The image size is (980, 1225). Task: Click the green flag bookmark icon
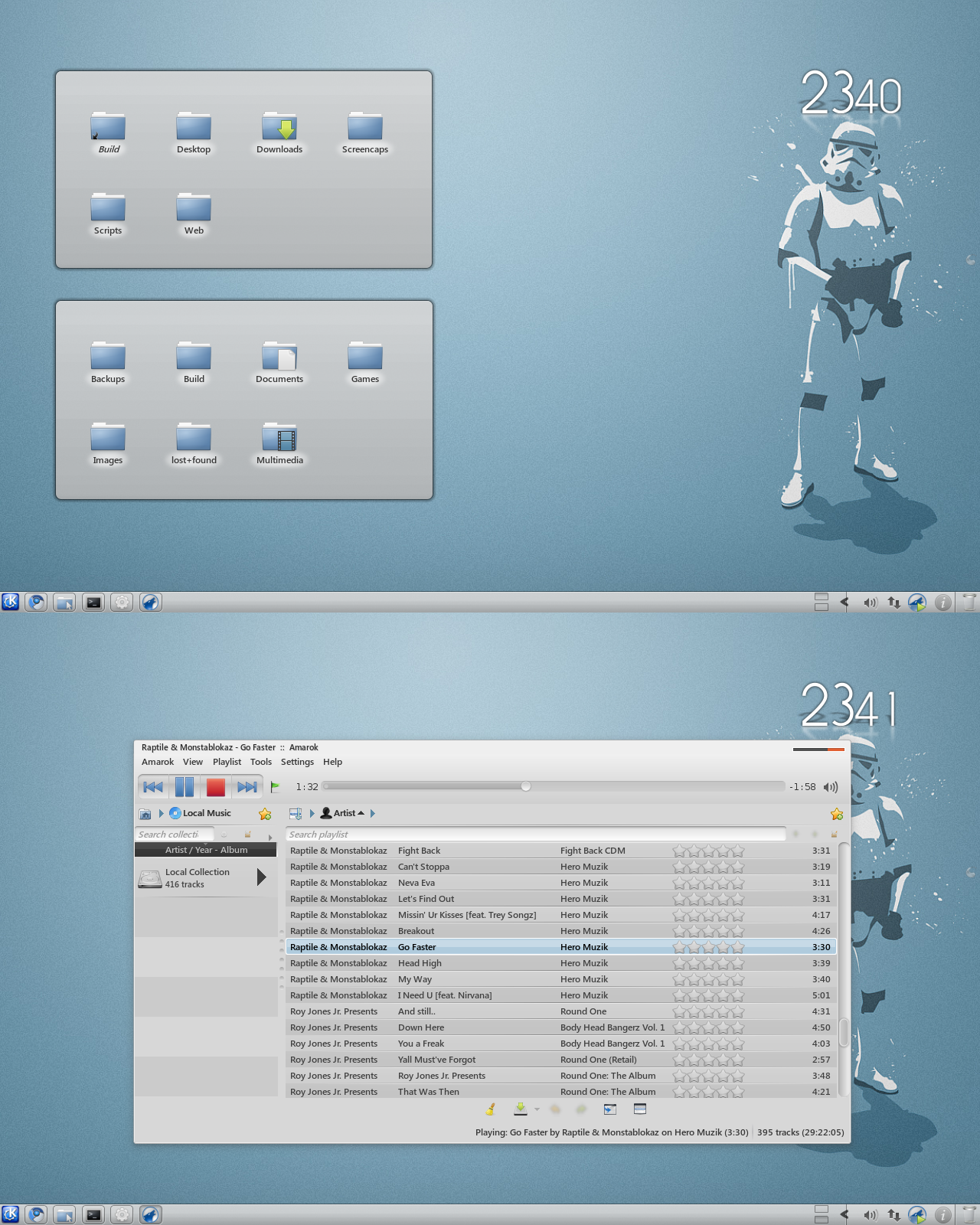pyautogui.click(x=276, y=786)
